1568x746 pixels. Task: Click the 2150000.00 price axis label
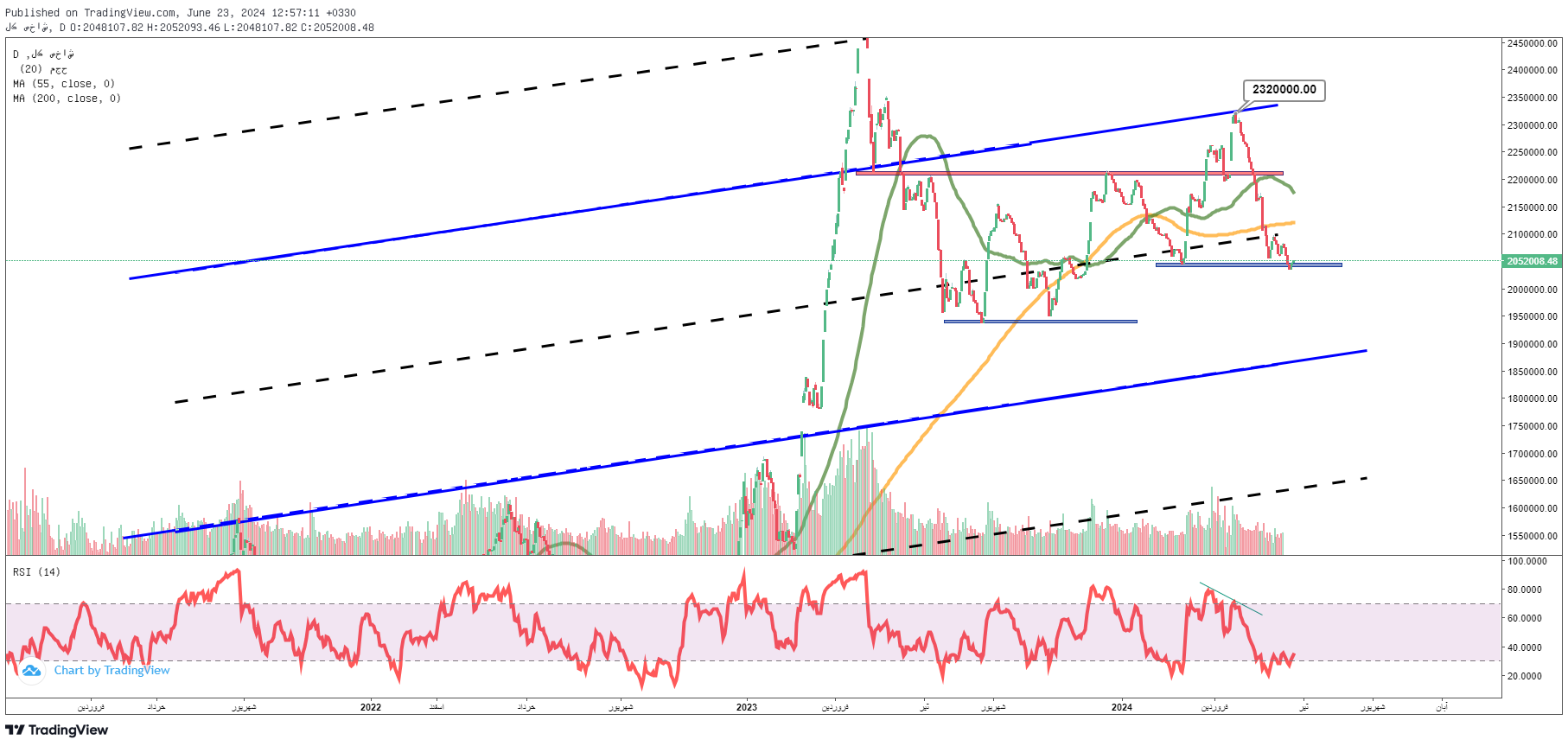[1533, 207]
